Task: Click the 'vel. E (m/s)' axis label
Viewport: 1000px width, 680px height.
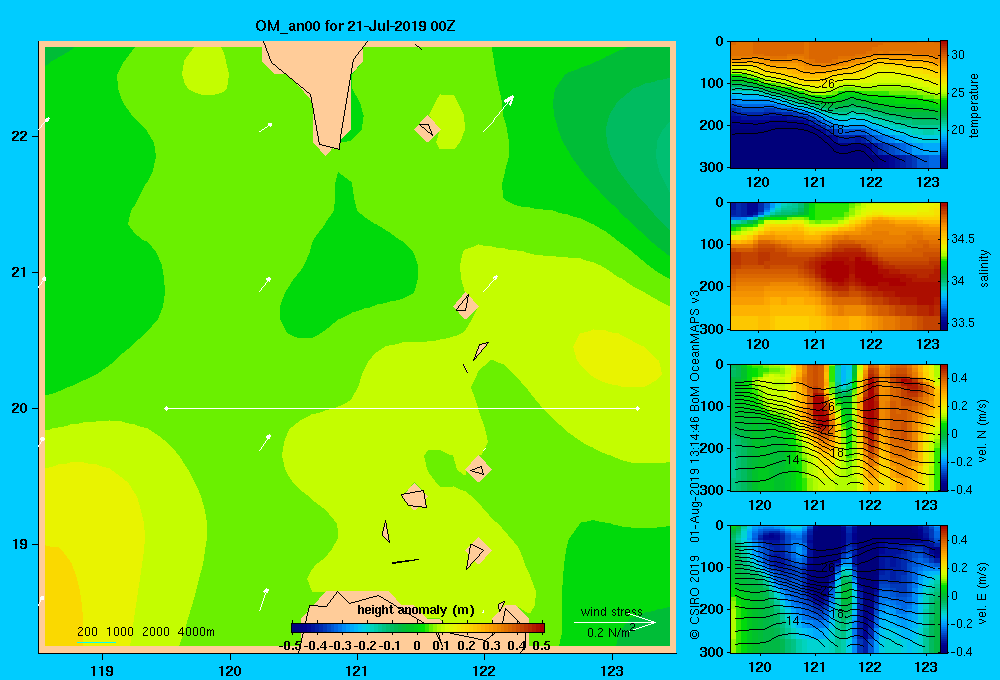Action: (x=983, y=592)
